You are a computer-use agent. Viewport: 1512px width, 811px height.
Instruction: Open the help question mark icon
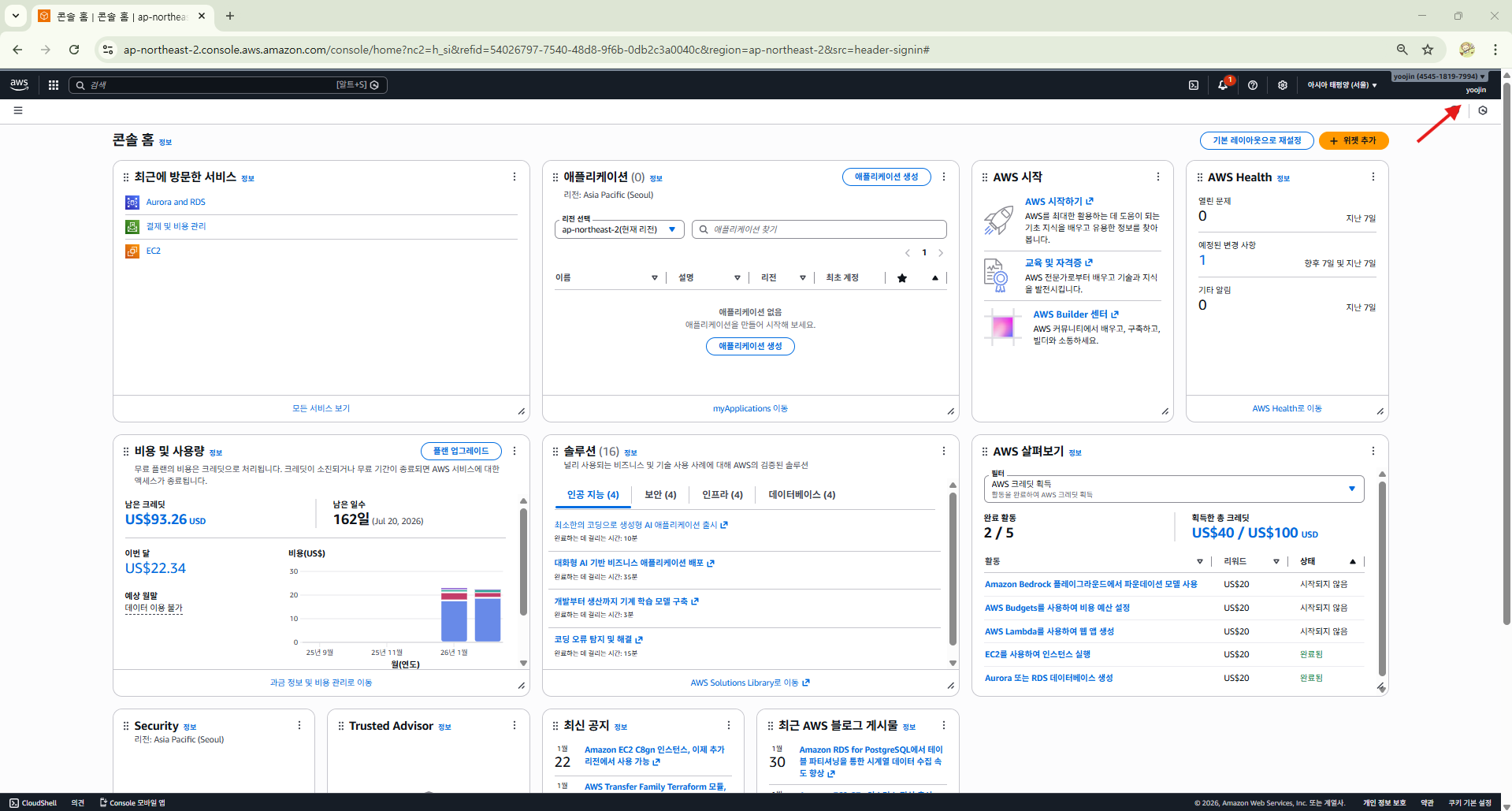coord(1253,85)
